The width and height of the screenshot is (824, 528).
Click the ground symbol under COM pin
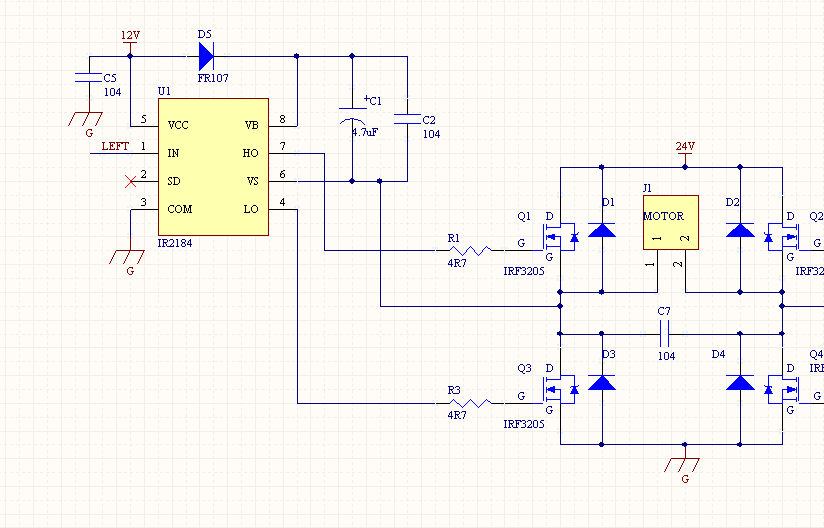point(127,257)
